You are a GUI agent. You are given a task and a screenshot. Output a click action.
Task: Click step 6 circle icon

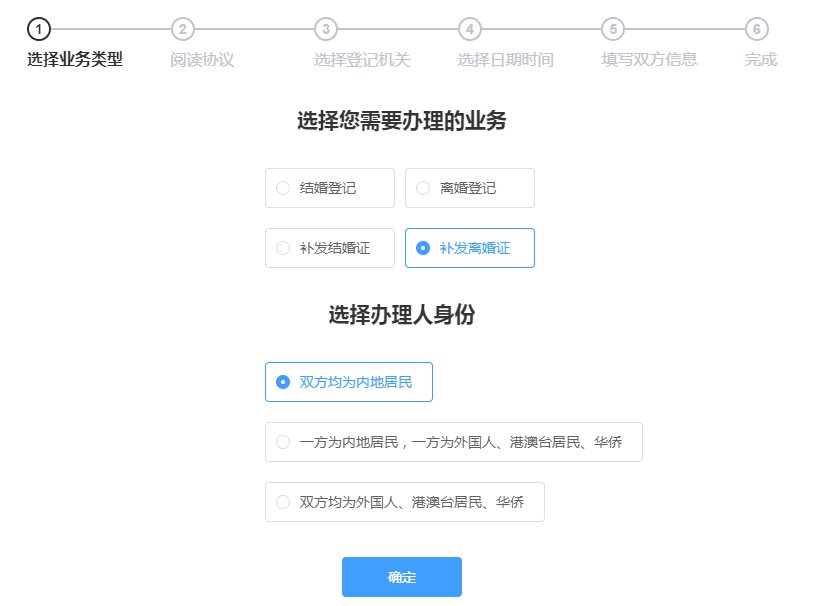756,29
